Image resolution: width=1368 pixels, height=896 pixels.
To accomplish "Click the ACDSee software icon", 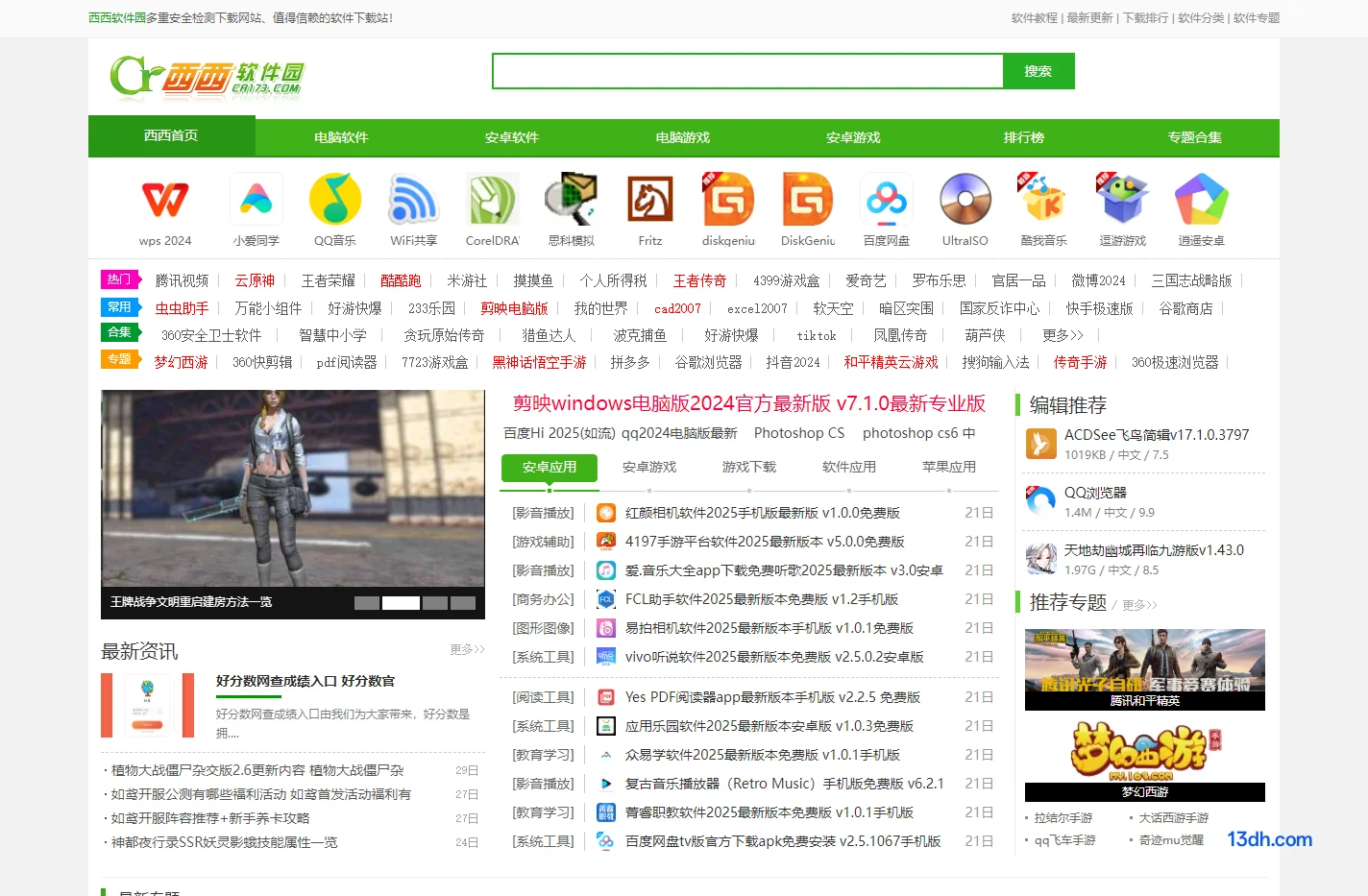I will tap(1041, 444).
